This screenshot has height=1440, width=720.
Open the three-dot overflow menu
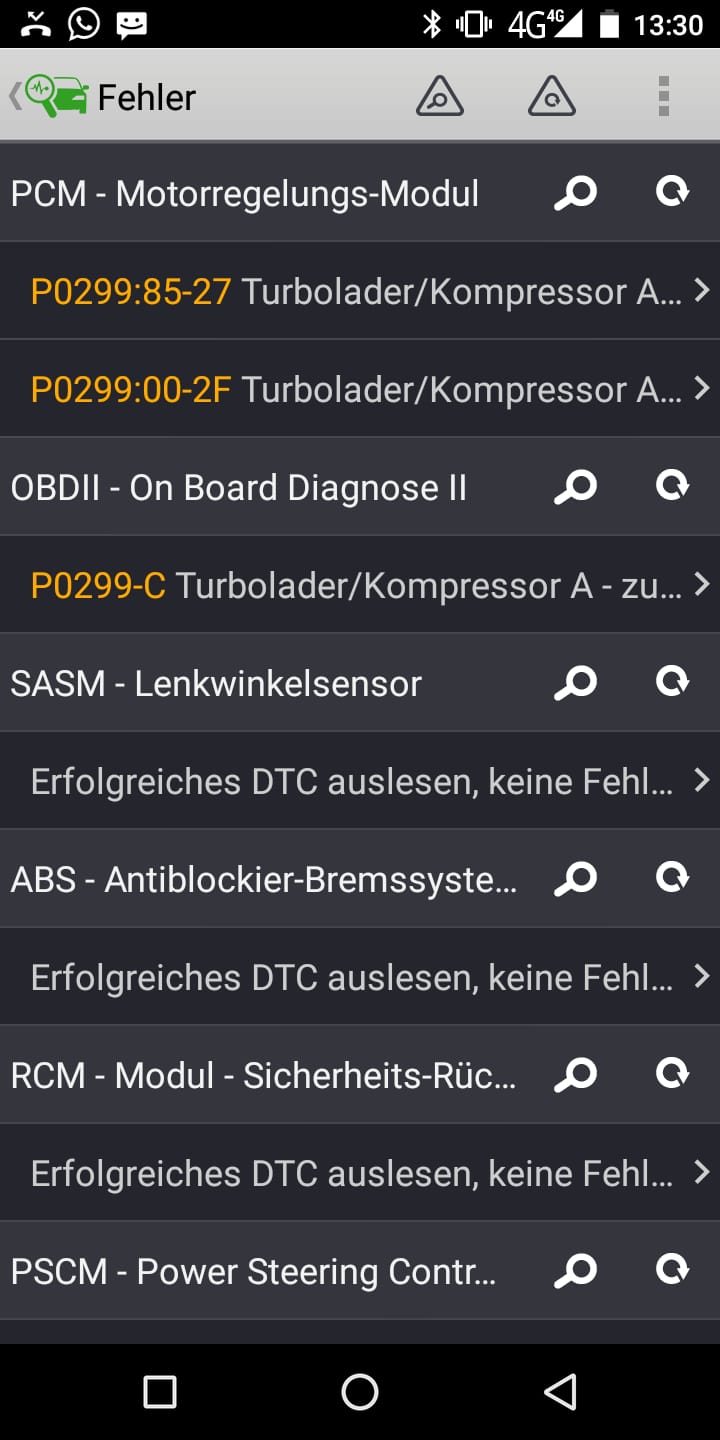pyautogui.click(x=663, y=97)
